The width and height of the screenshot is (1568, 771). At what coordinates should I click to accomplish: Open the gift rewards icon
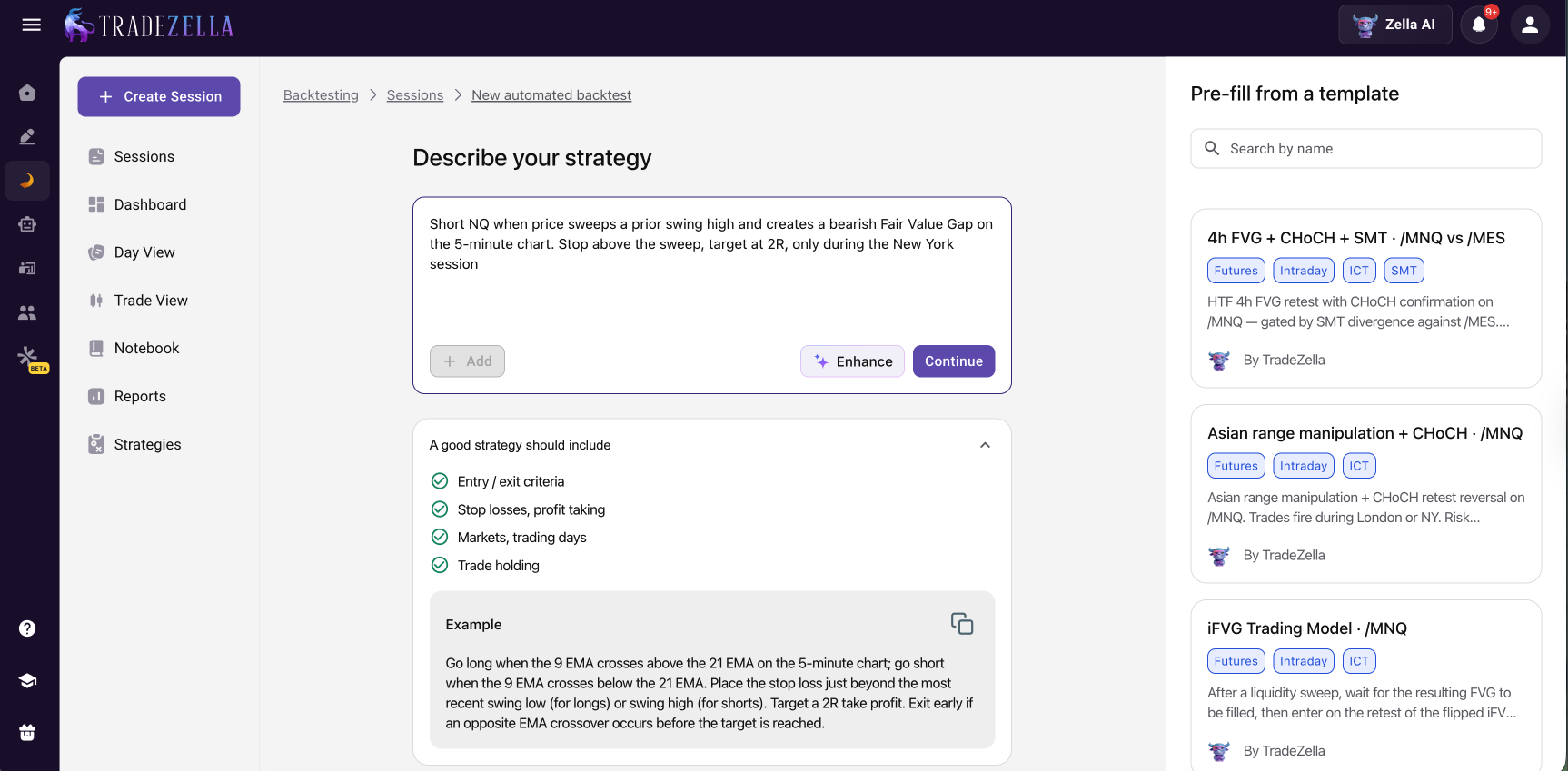[x=27, y=733]
